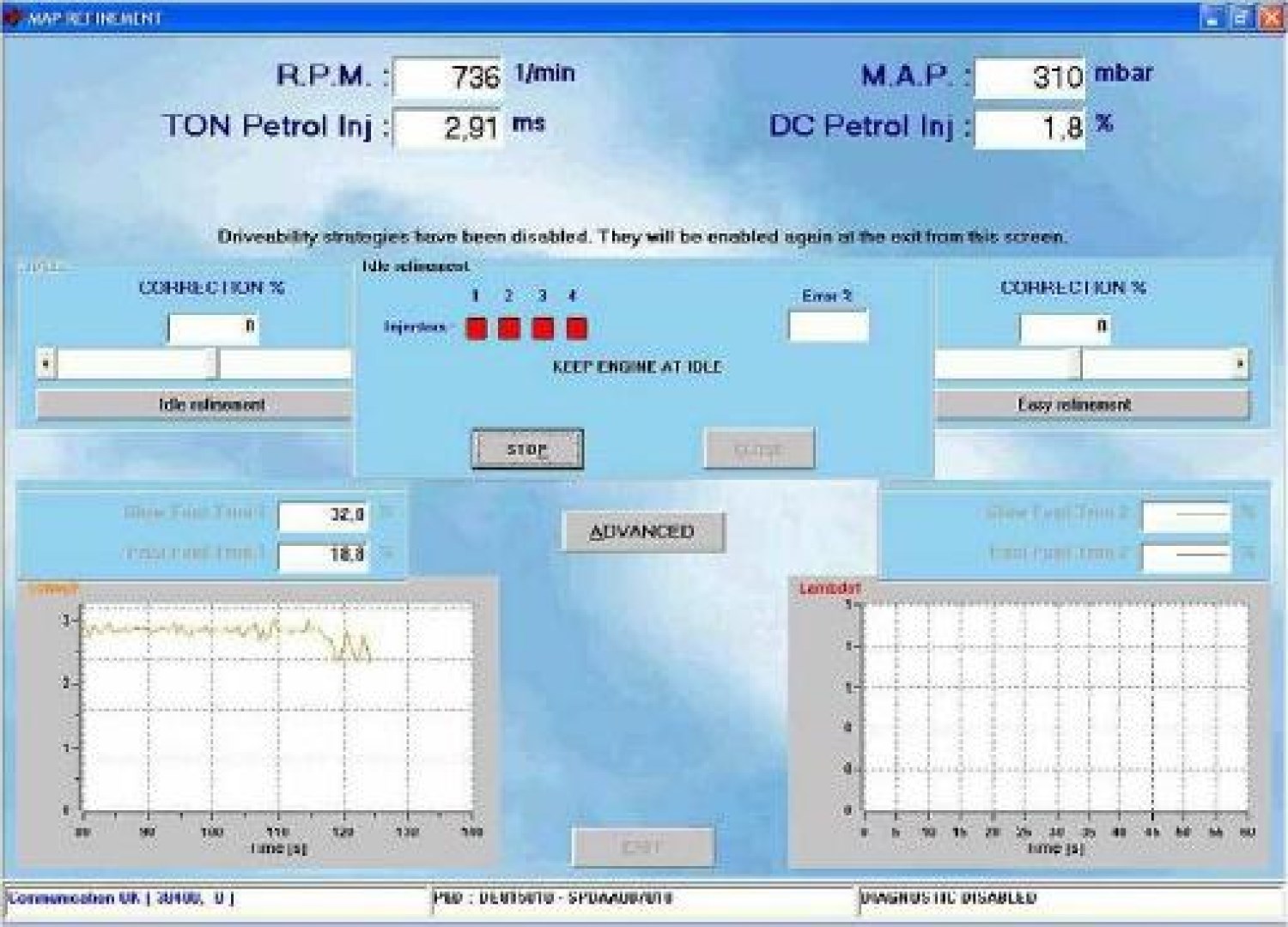Click the R.P.M. value field showing 736
Image resolution: width=1288 pixels, height=927 pixels.
pos(448,77)
